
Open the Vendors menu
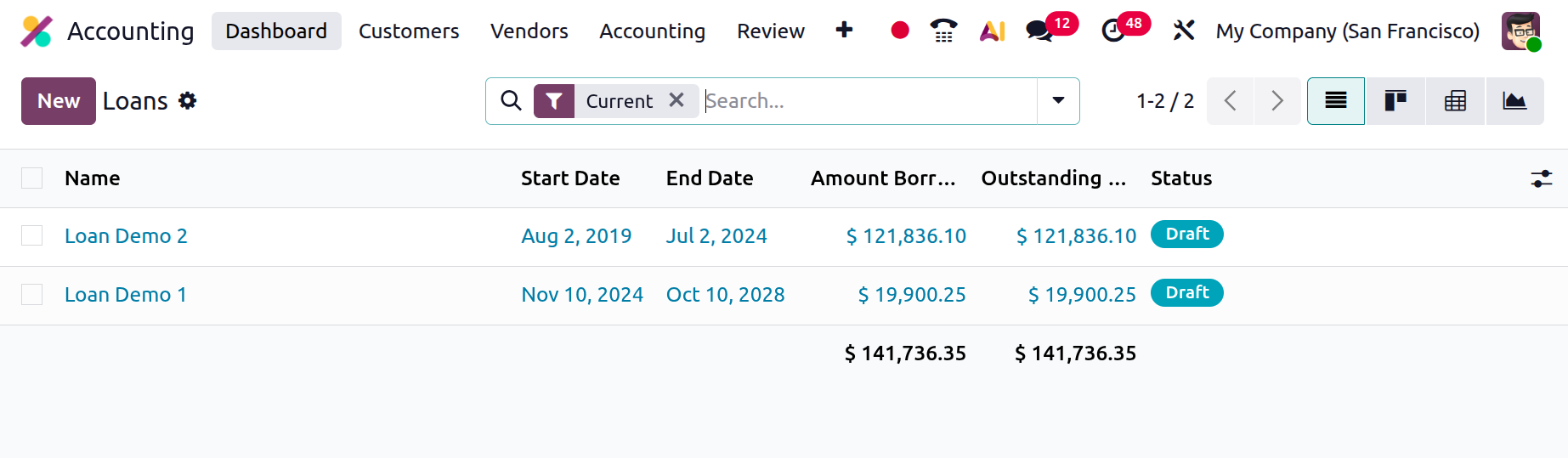529,31
